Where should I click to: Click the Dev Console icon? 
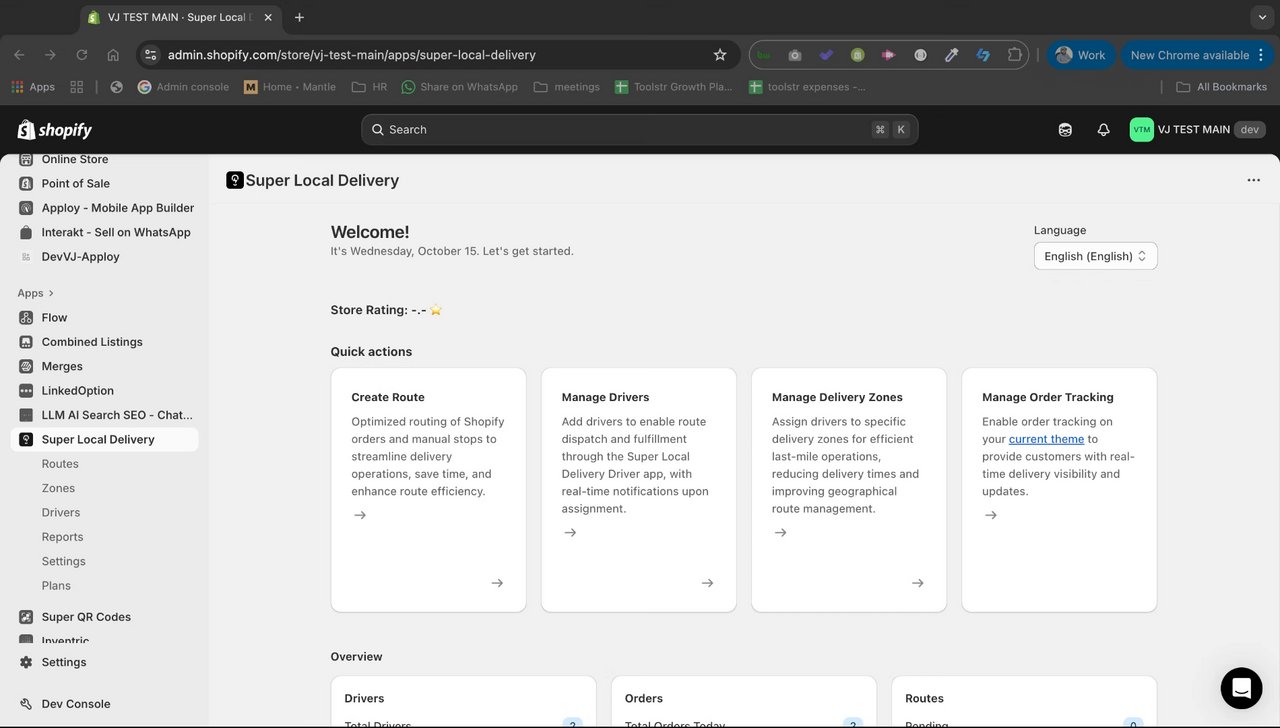tap(26, 704)
